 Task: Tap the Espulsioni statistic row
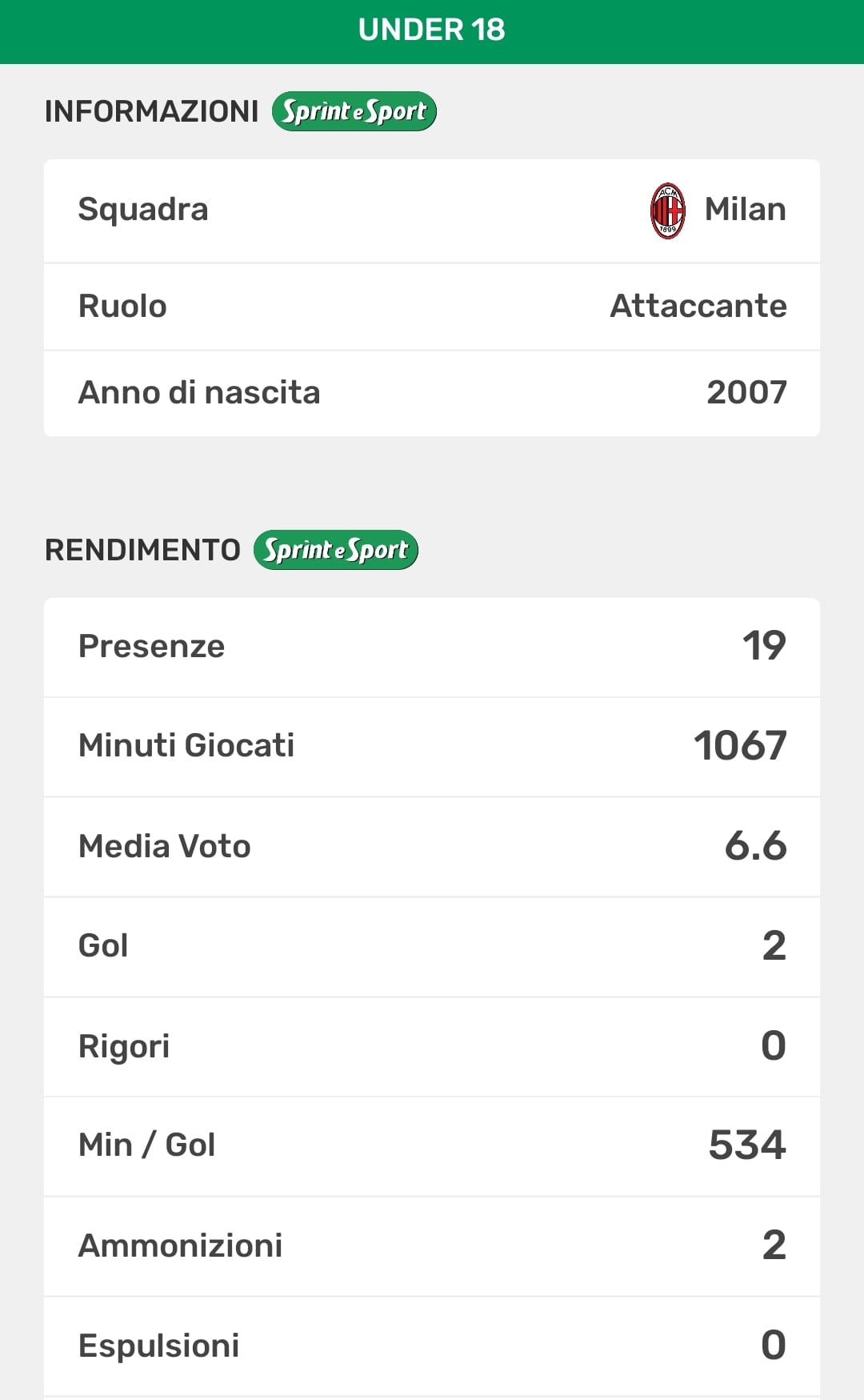[432, 1346]
